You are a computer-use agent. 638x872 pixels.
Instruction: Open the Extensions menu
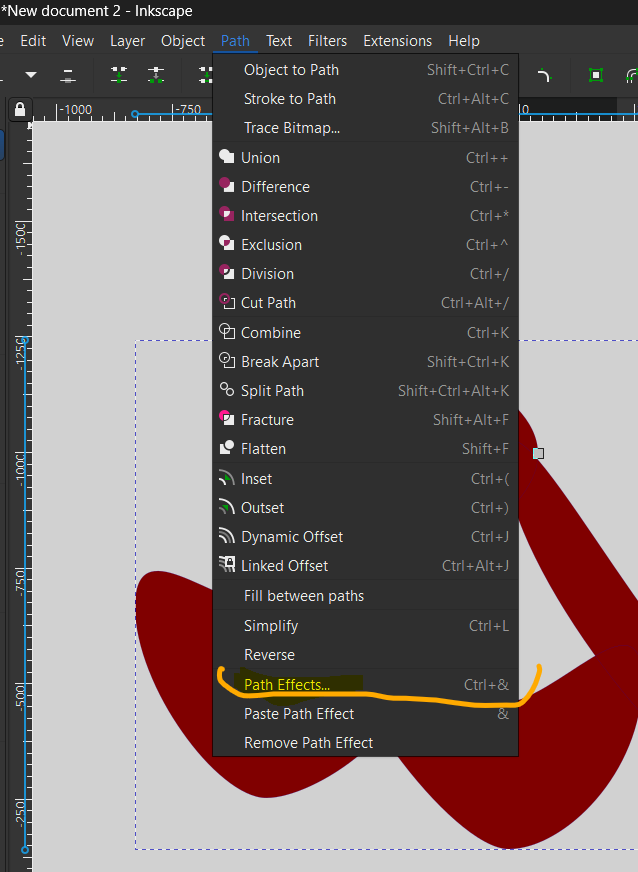click(398, 41)
